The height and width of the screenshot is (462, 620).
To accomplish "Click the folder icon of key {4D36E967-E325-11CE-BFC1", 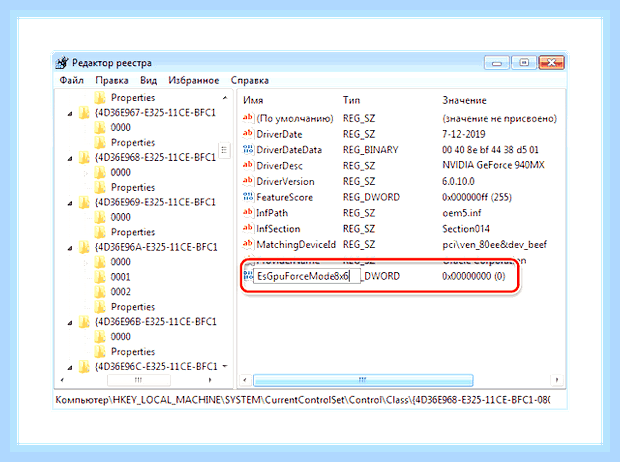I will pos(84,113).
